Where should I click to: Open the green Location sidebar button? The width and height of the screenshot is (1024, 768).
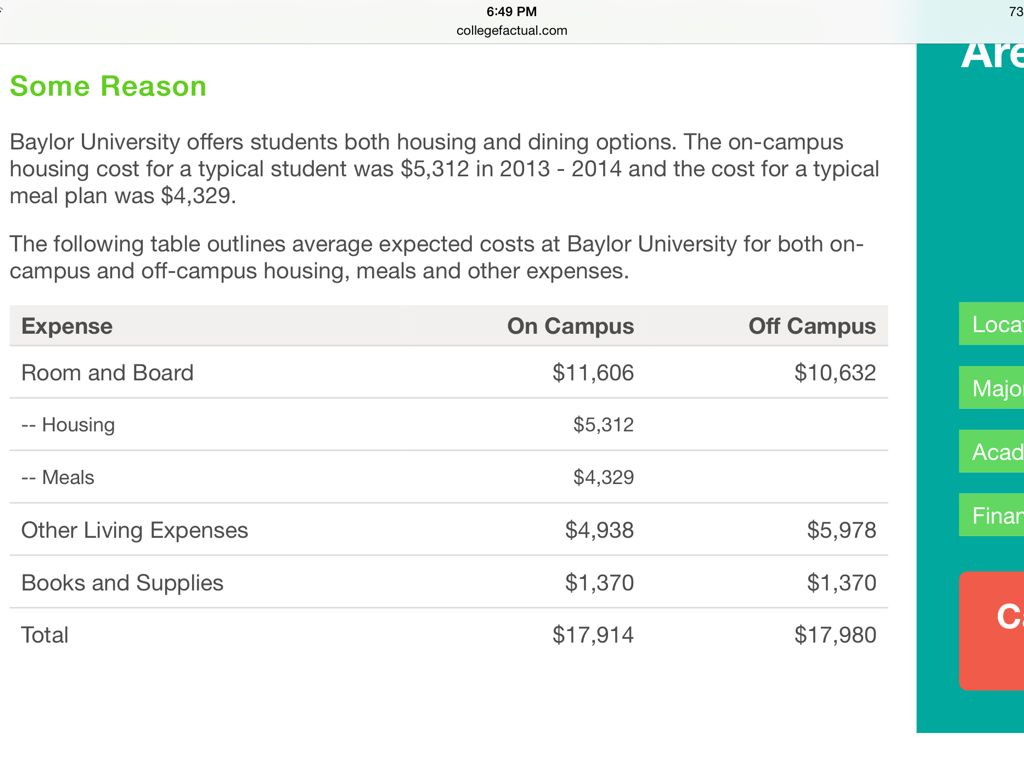(x=992, y=324)
